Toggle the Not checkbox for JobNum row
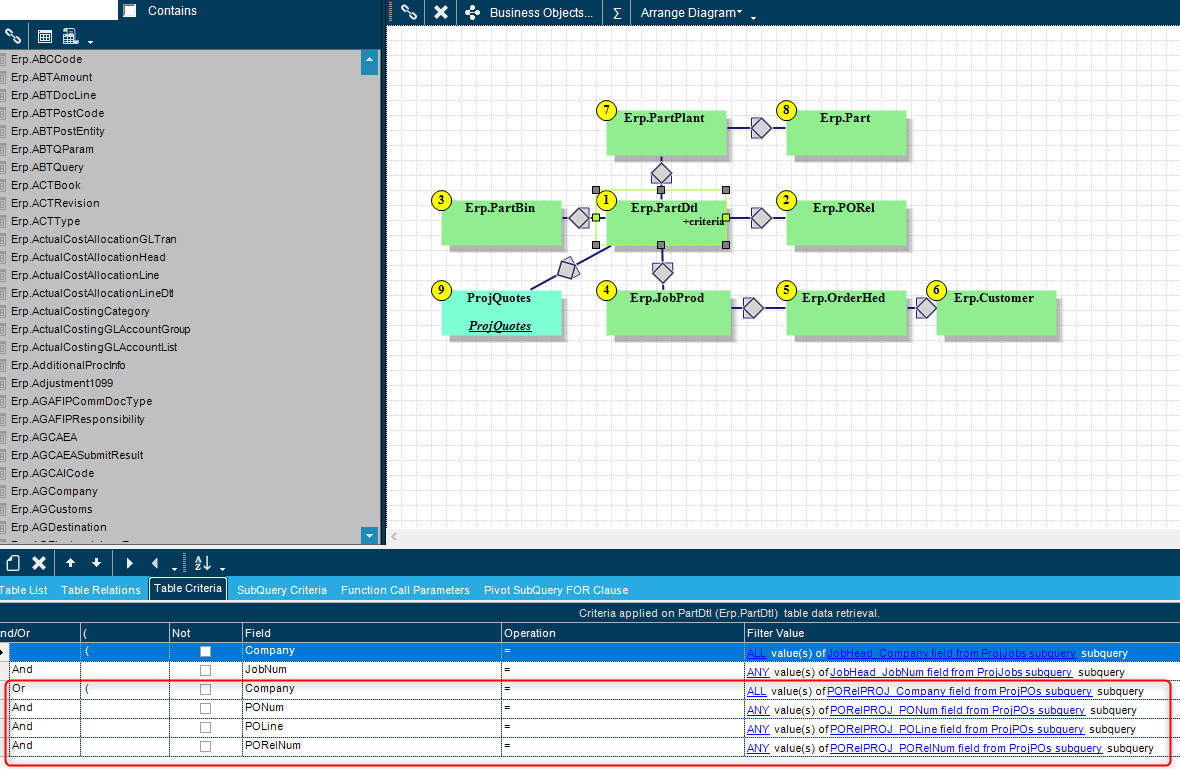The image size is (1180, 769). point(205,671)
